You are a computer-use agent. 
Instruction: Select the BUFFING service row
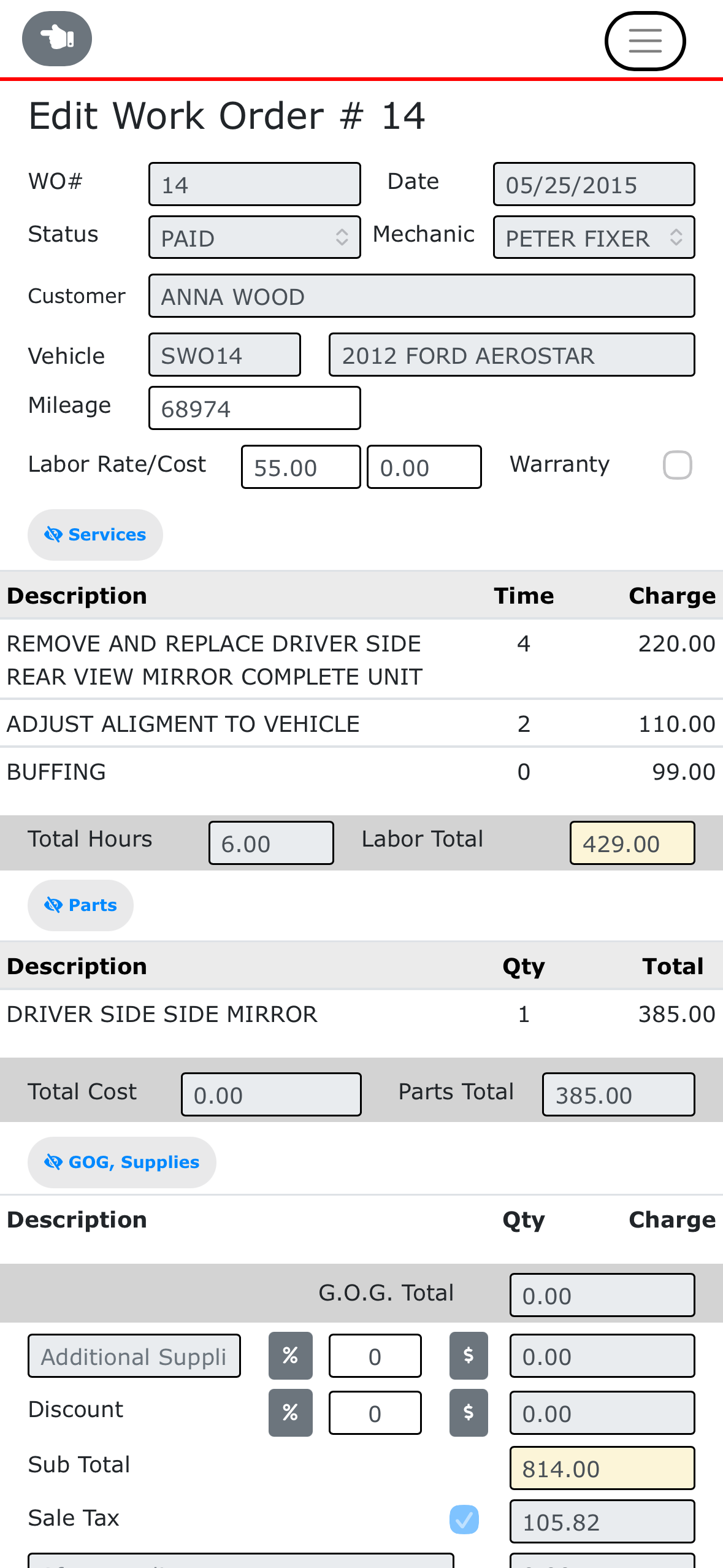click(x=361, y=772)
